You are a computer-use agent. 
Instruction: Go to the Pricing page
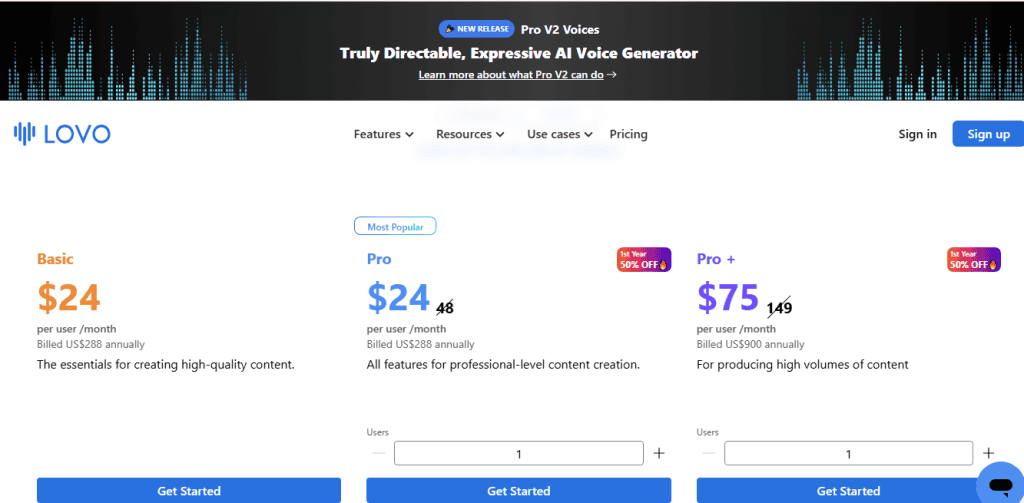tap(628, 134)
